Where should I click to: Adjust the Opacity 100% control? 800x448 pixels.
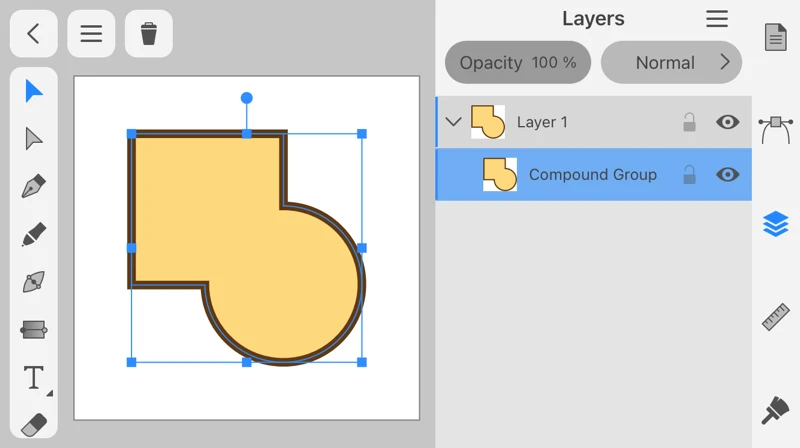coord(518,63)
